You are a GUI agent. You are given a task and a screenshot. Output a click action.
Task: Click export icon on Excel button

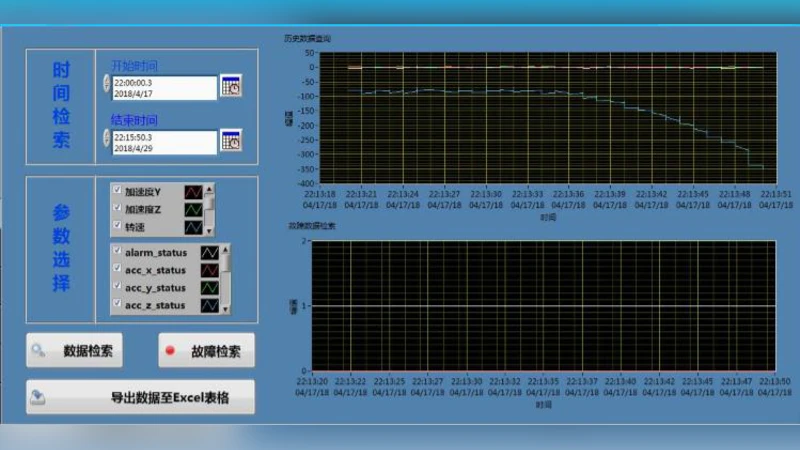37,397
